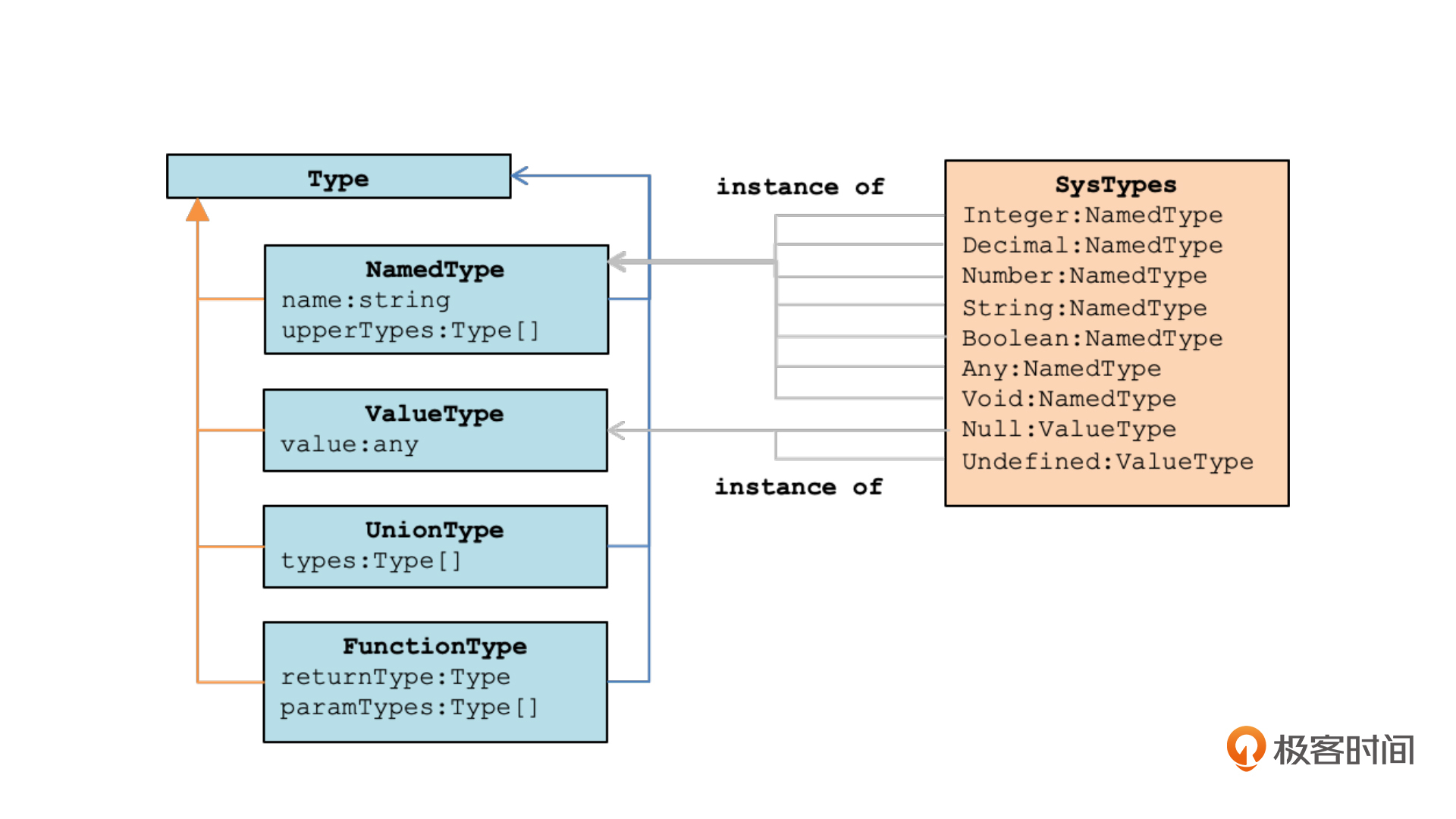Select the Type class box
Screen dimensions: 1456x819
(339, 177)
